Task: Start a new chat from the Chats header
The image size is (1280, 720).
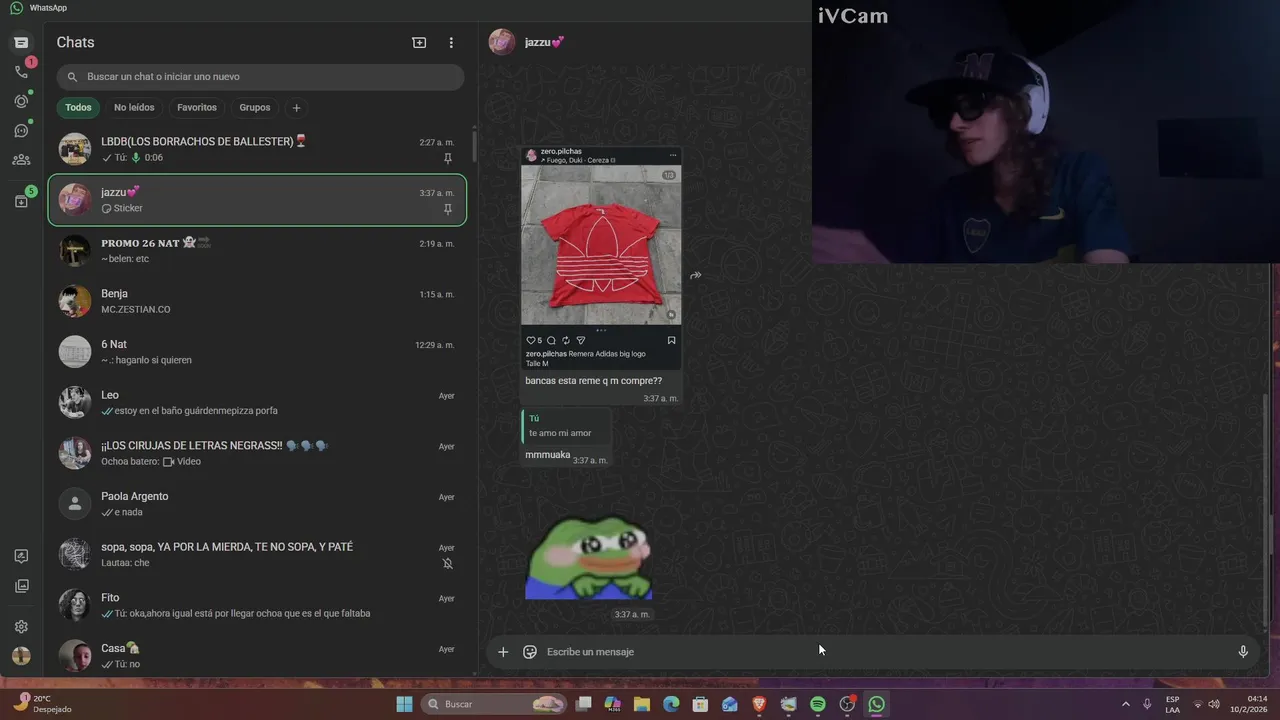Action: pyautogui.click(x=419, y=43)
